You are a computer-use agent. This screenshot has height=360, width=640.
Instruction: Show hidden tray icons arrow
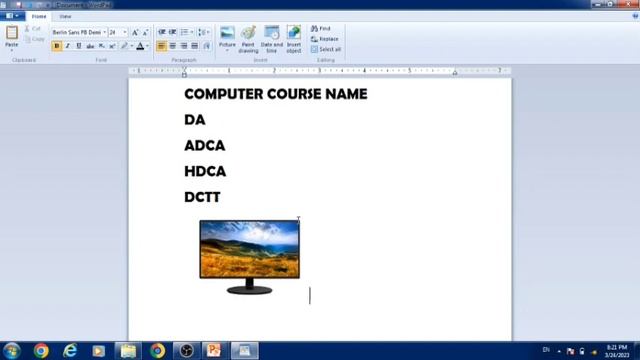click(x=559, y=351)
